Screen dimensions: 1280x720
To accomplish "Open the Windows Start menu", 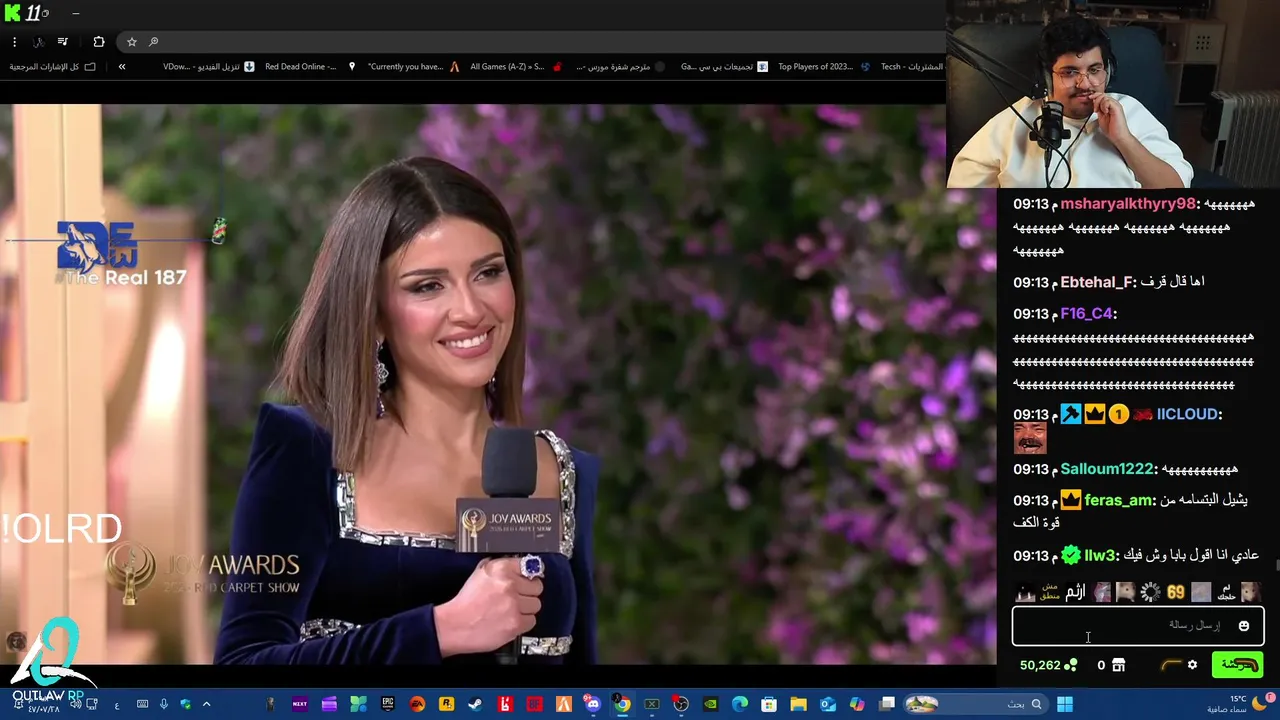I will pyautogui.click(x=1065, y=704).
